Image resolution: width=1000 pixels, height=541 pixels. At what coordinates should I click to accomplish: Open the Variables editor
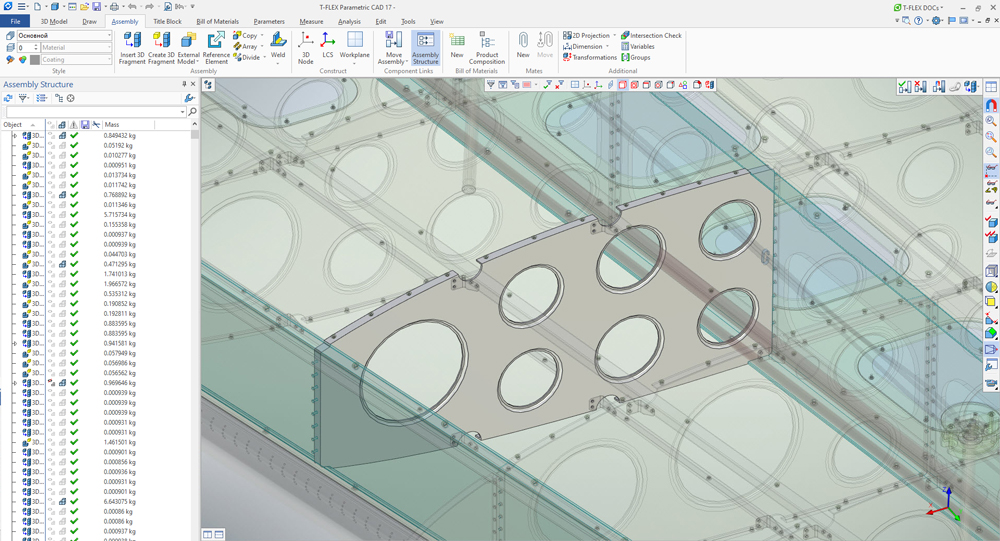(x=638, y=47)
